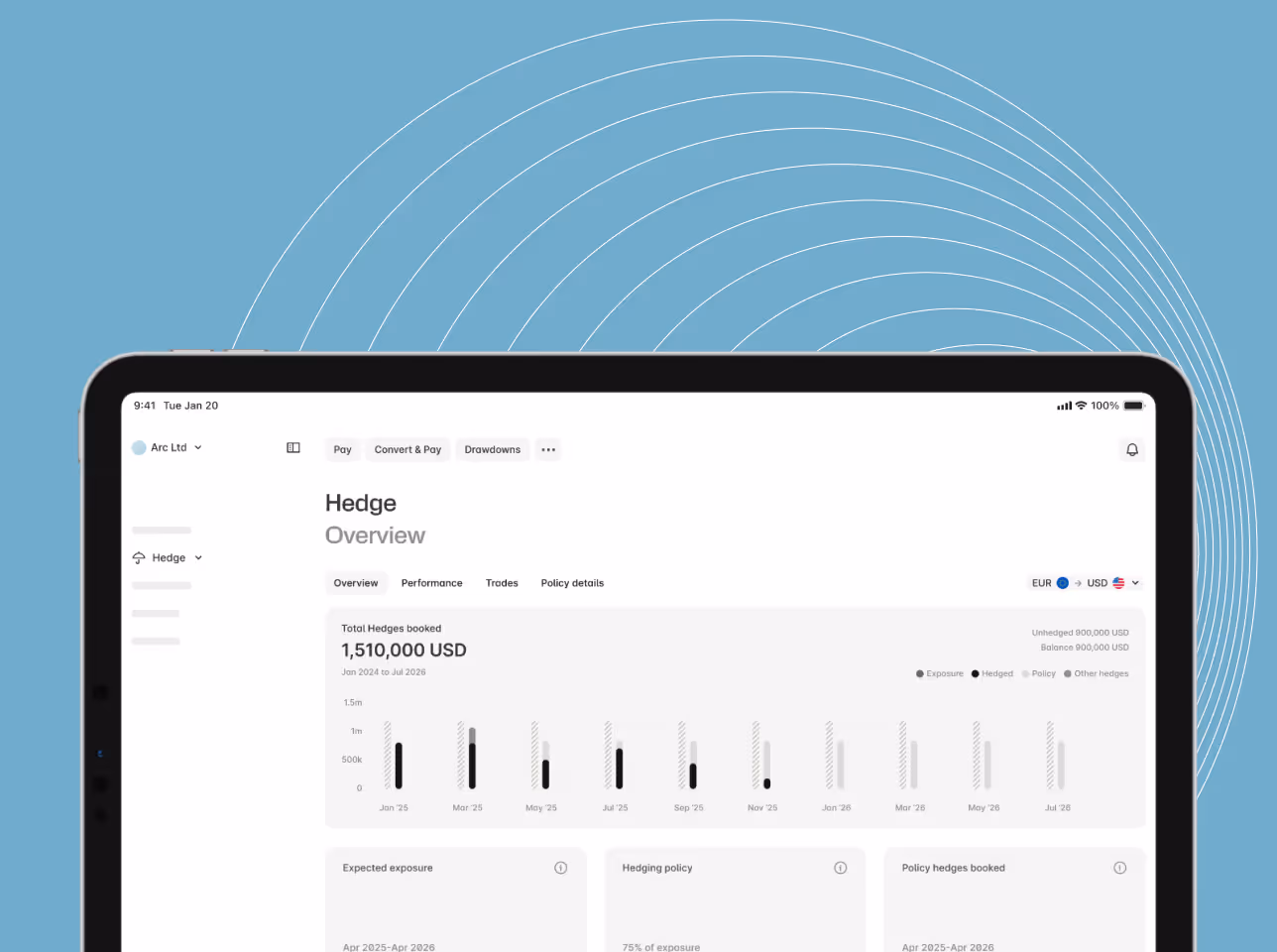This screenshot has height=952, width=1277.
Task: Click the Wi-Fi status icon
Action: (1082, 406)
